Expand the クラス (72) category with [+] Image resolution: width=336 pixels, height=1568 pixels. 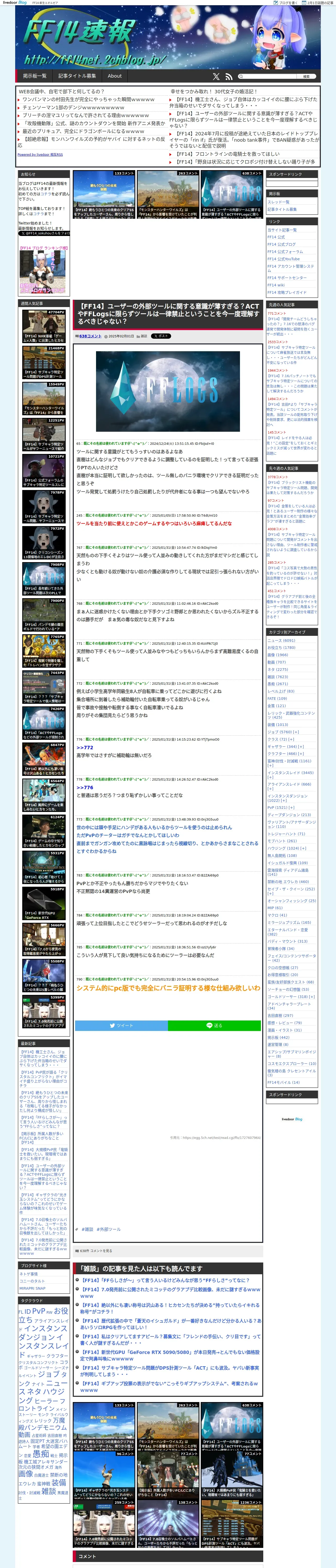pos(292,740)
